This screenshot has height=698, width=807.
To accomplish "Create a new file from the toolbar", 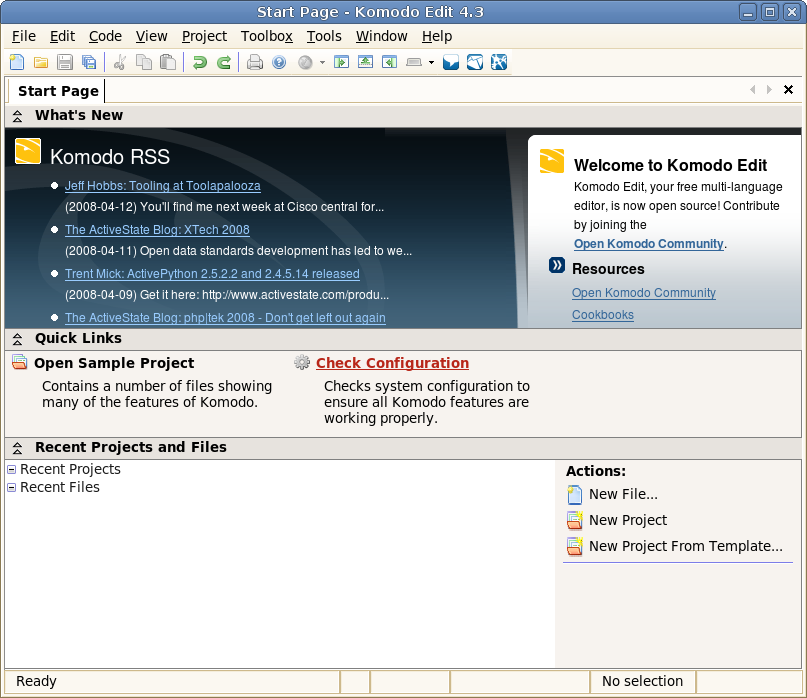I will click(x=16, y=62).
